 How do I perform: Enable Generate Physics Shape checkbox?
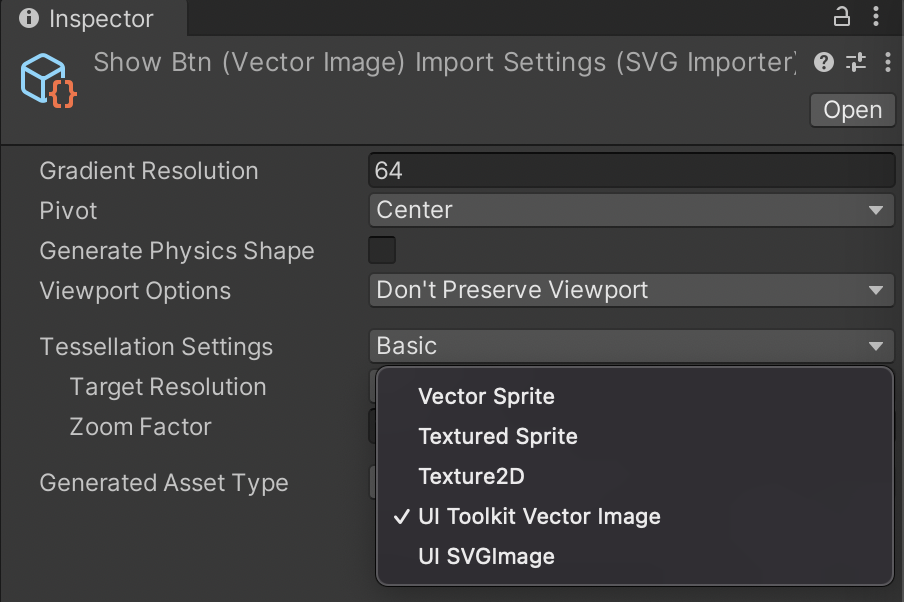[x=382, y=250]
